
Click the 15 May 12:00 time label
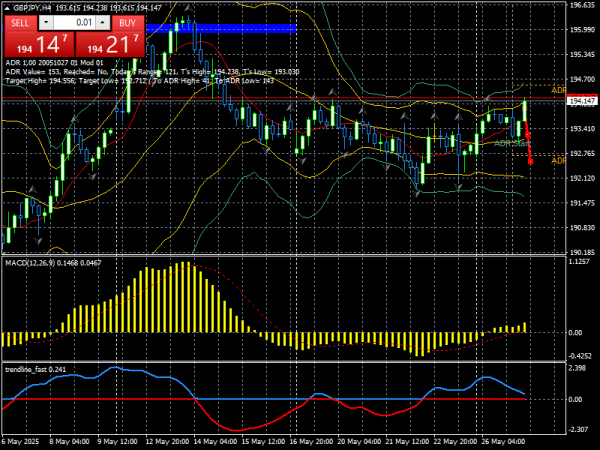(x=264, y=441)
